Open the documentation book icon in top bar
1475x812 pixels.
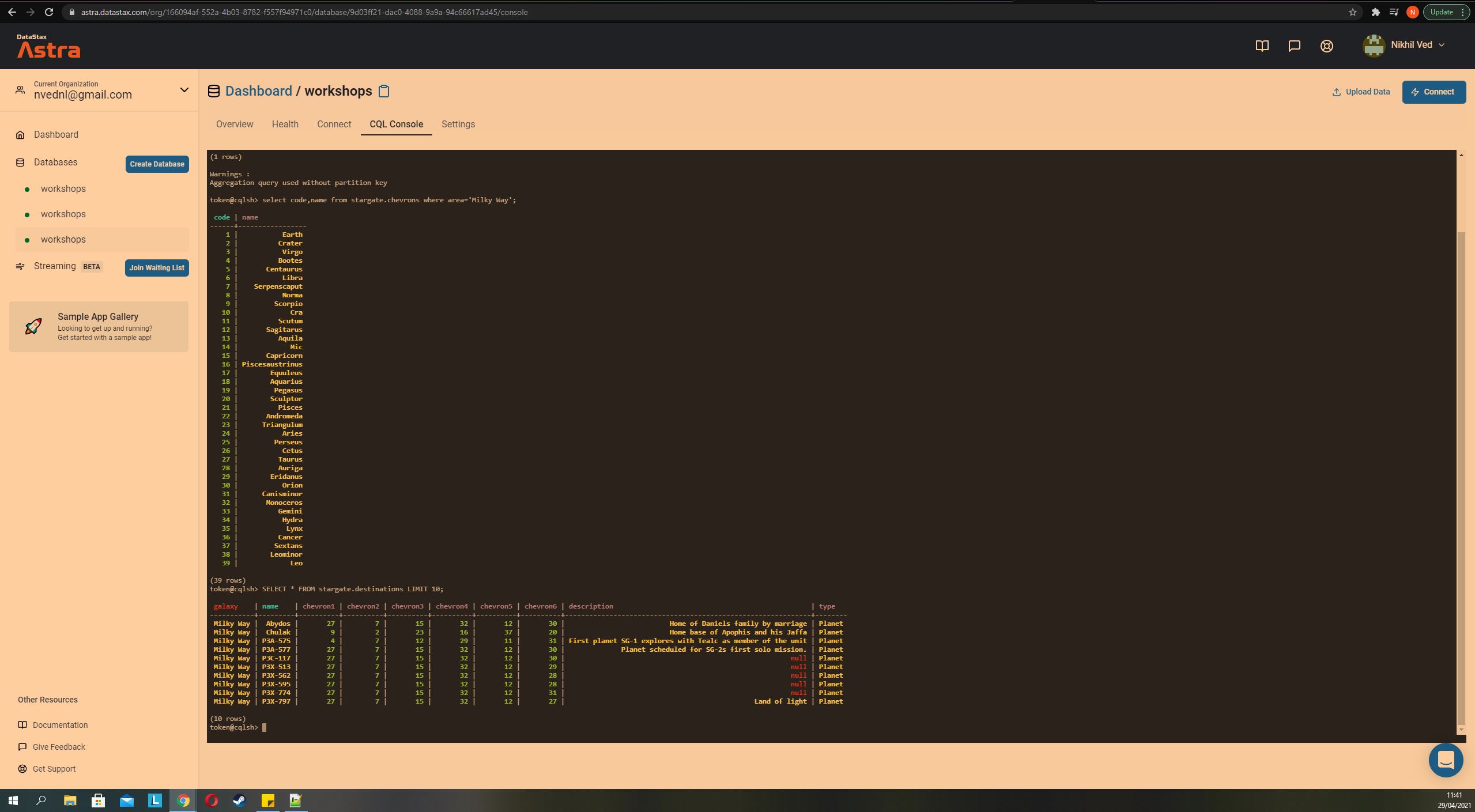[1262, 46]
